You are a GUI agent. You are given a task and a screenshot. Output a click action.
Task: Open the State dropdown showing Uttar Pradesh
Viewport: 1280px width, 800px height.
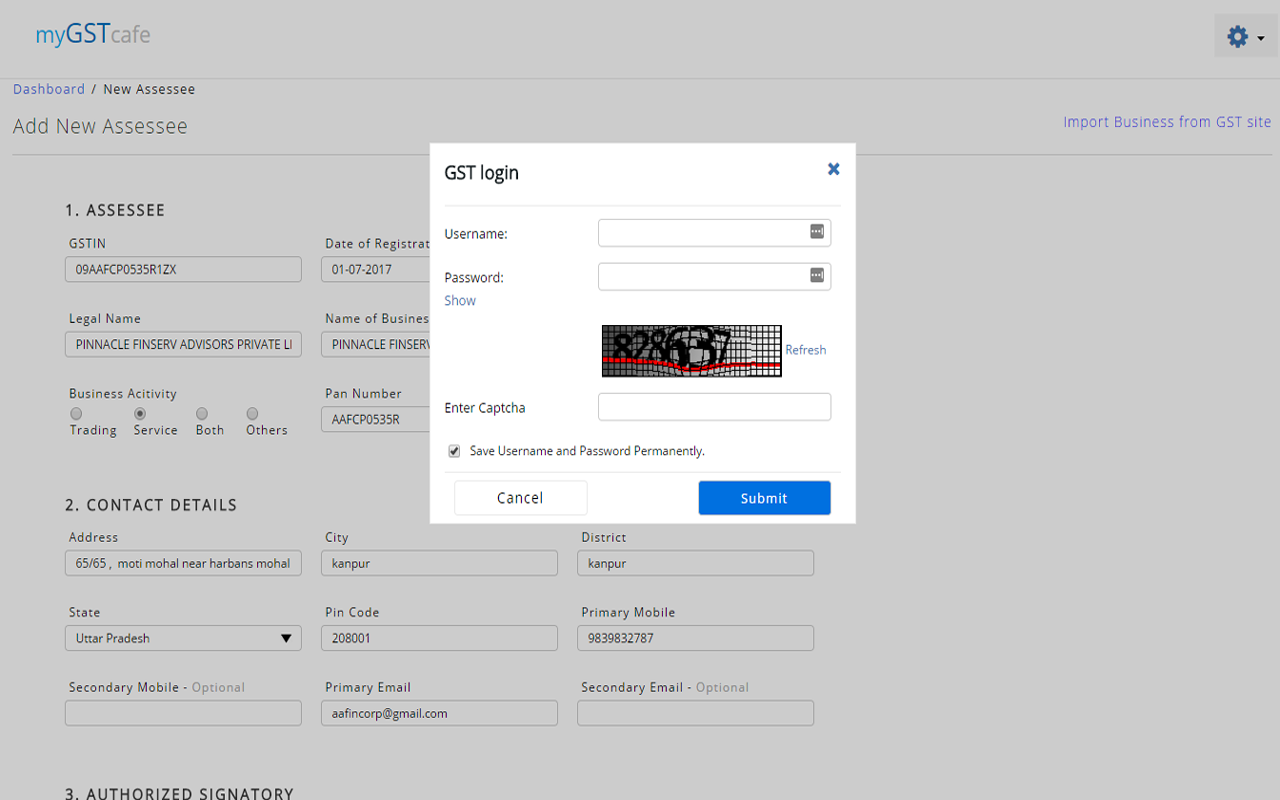tap(183, 638)
